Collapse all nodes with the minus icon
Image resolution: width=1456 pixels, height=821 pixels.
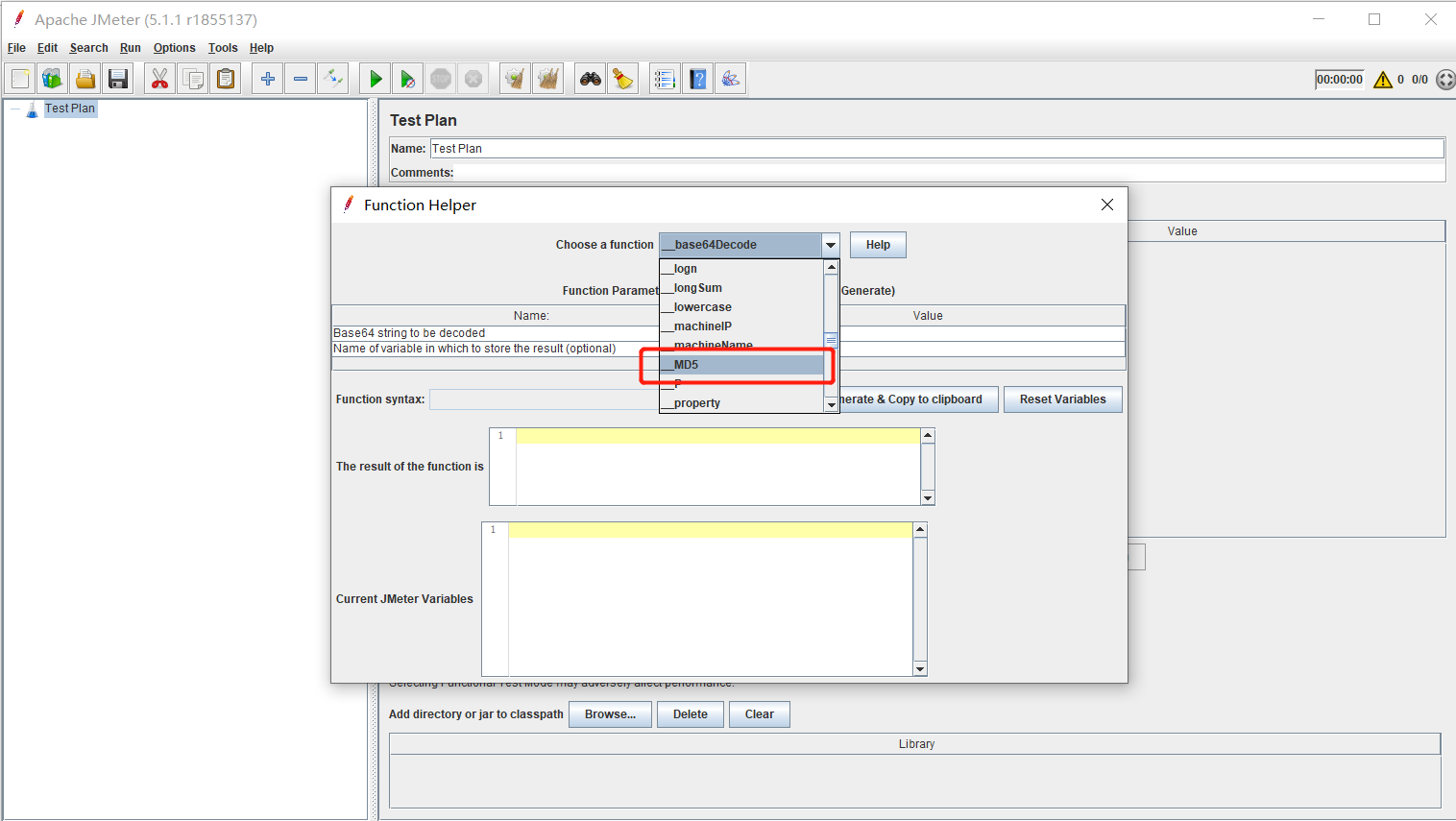301,79
